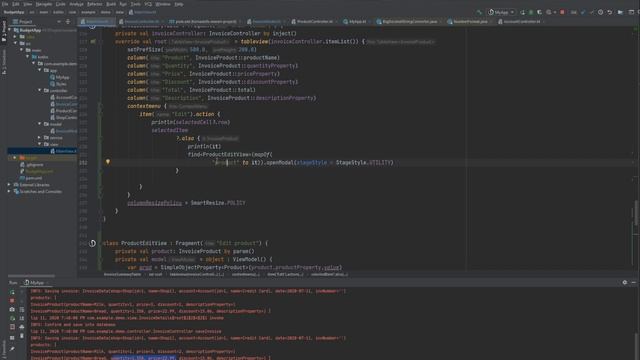Viewport: 640px width, 360px height.
Task: Click override gutter icon next to root
Action: point(93,42)
